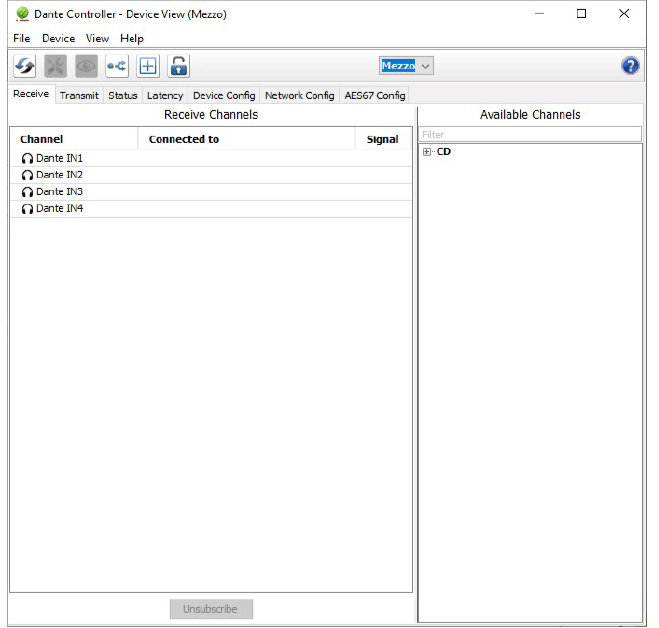Click the Refresh device toolbar icon

(x=24, y=66)
